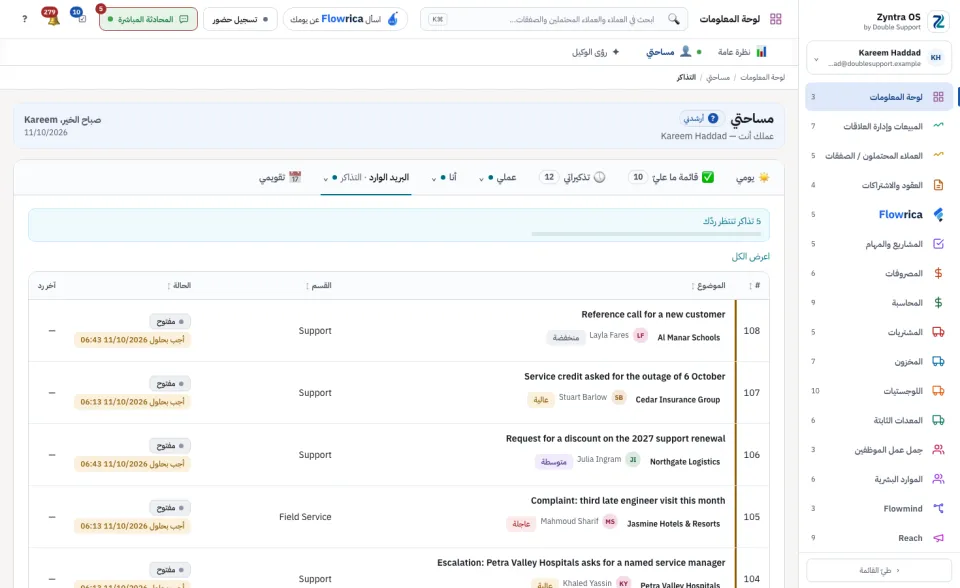Viewport: 960px width, 588px height.
Task: Click مساحتي breadcrumb link
Action: pyautogui.click(x=718, y=77)
